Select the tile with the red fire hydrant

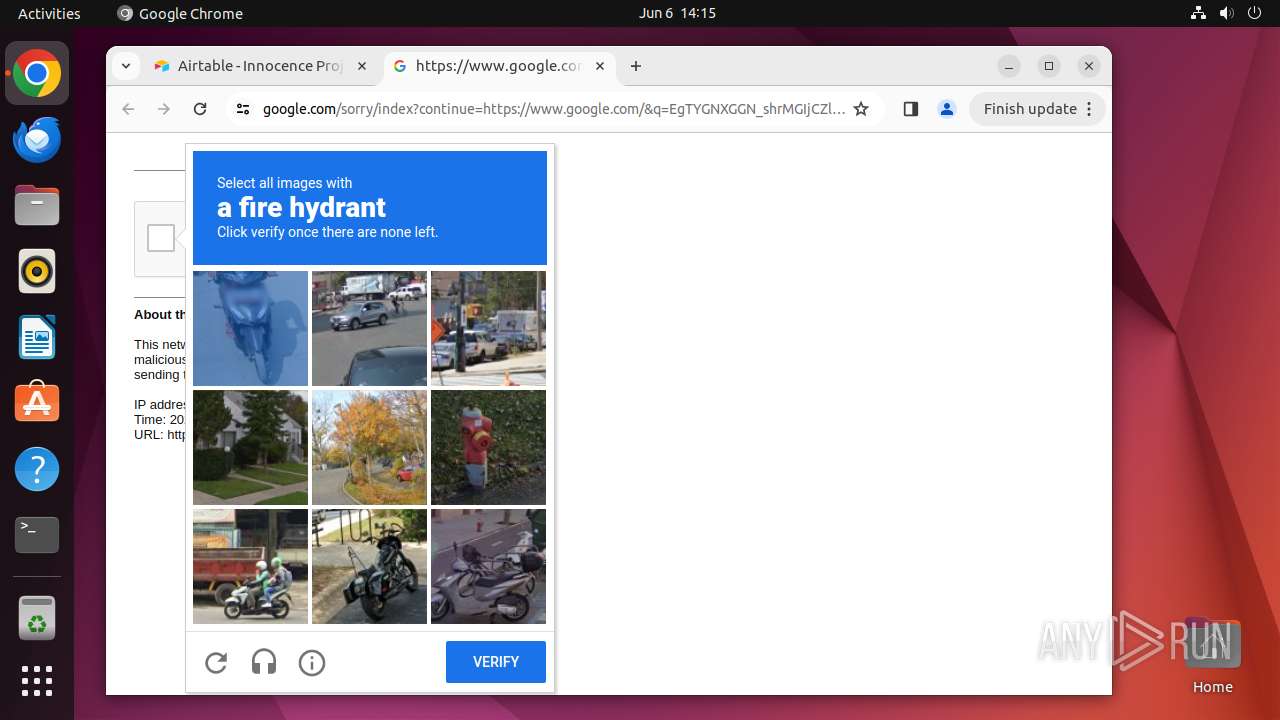[488, 447]
